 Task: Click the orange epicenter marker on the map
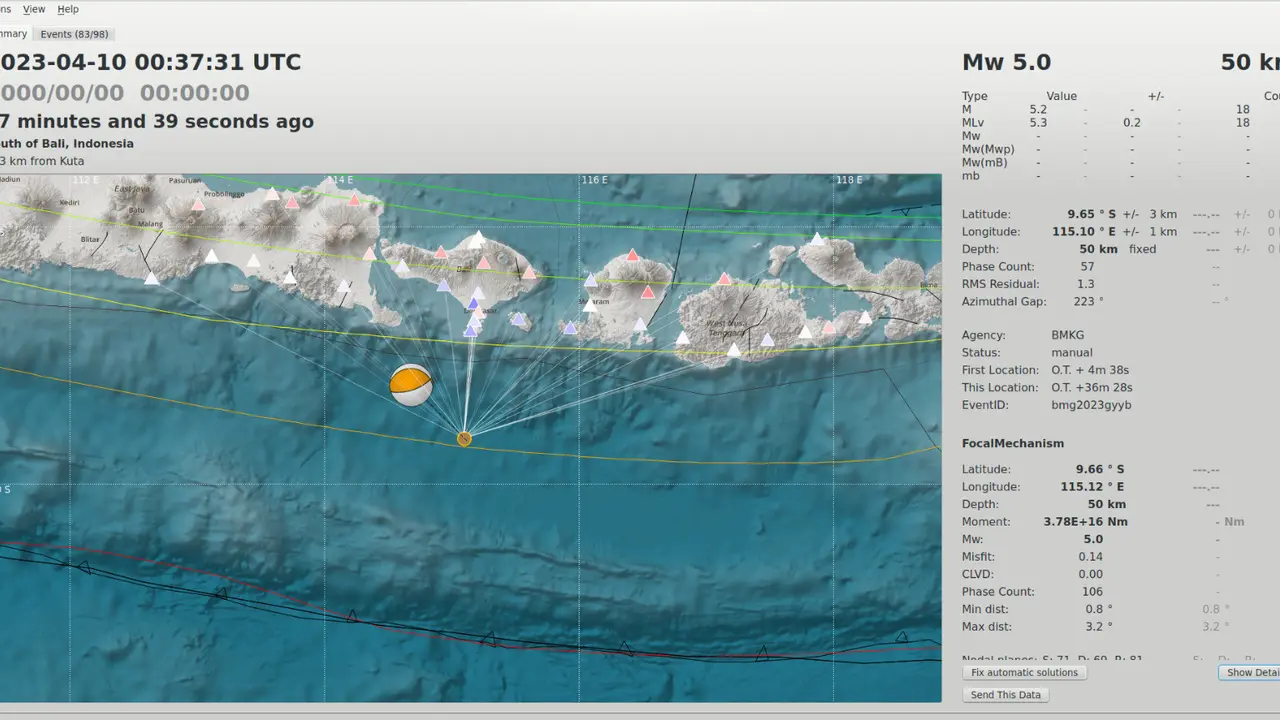464,438
